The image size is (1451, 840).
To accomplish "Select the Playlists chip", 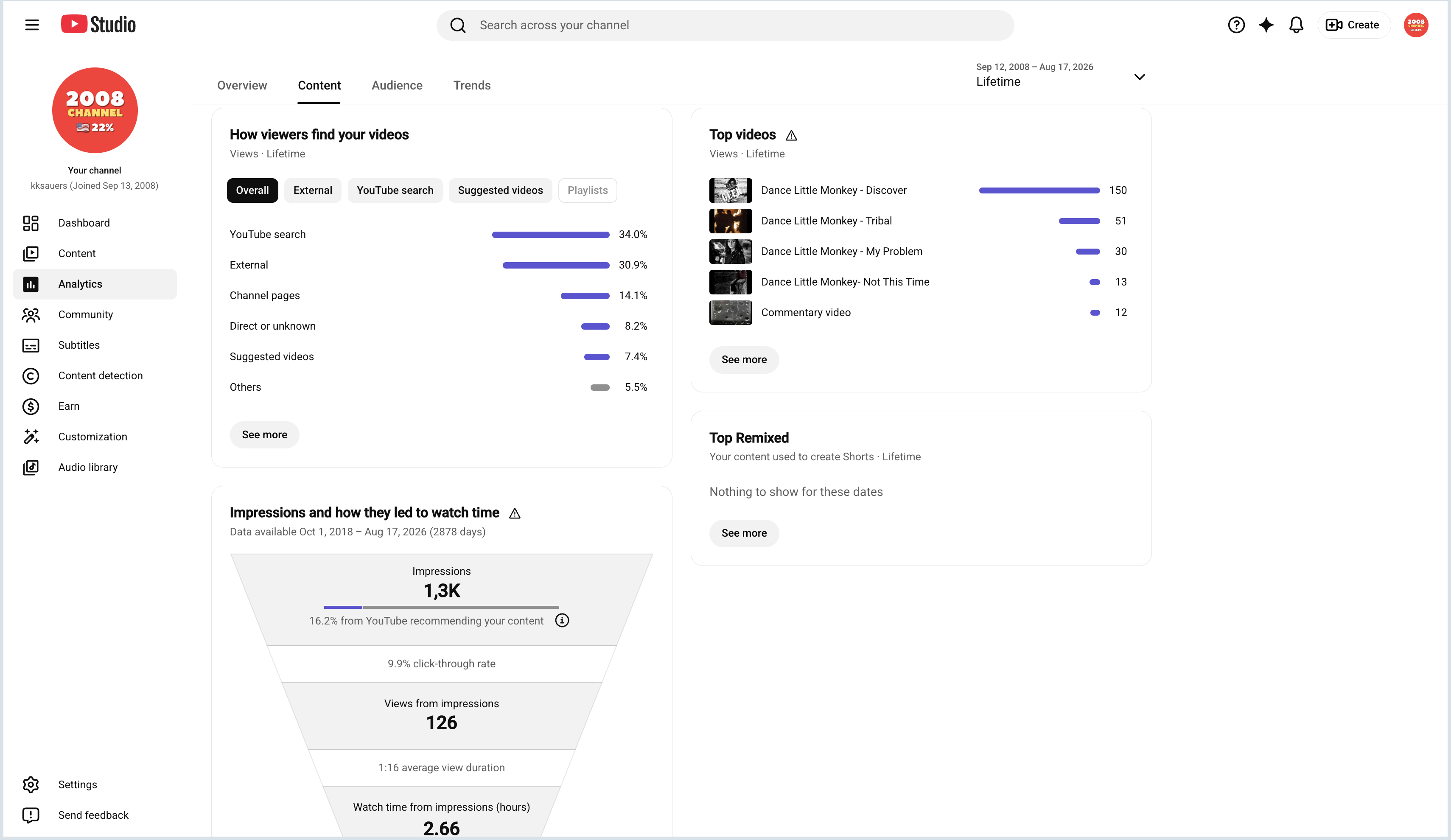I will [x=587, y=190].
